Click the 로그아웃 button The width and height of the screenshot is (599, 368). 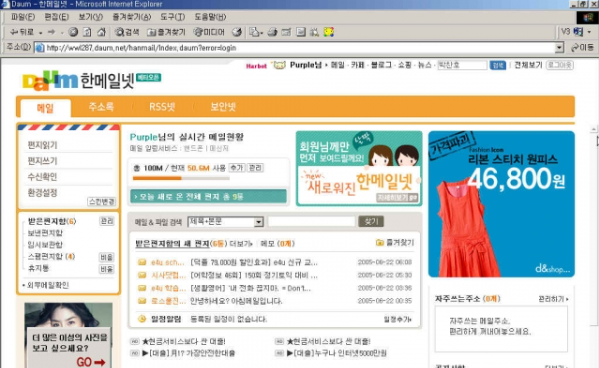point(560,65)
